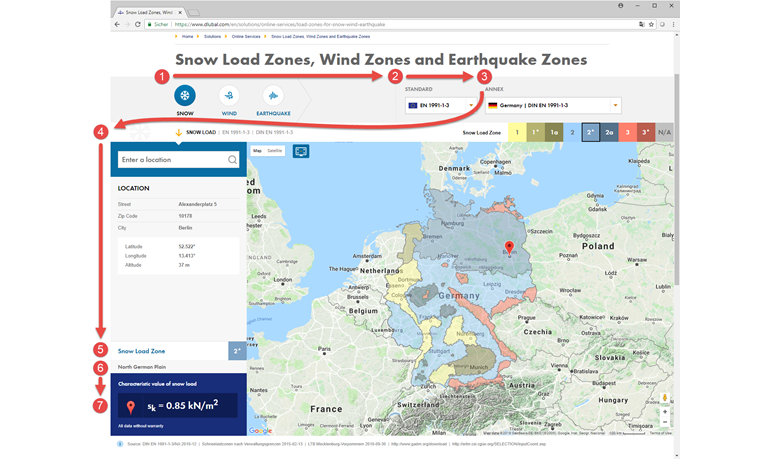This screenshot has width=760, height=459.
Task: Click the browser forward arrow
Action: point(127,24)
